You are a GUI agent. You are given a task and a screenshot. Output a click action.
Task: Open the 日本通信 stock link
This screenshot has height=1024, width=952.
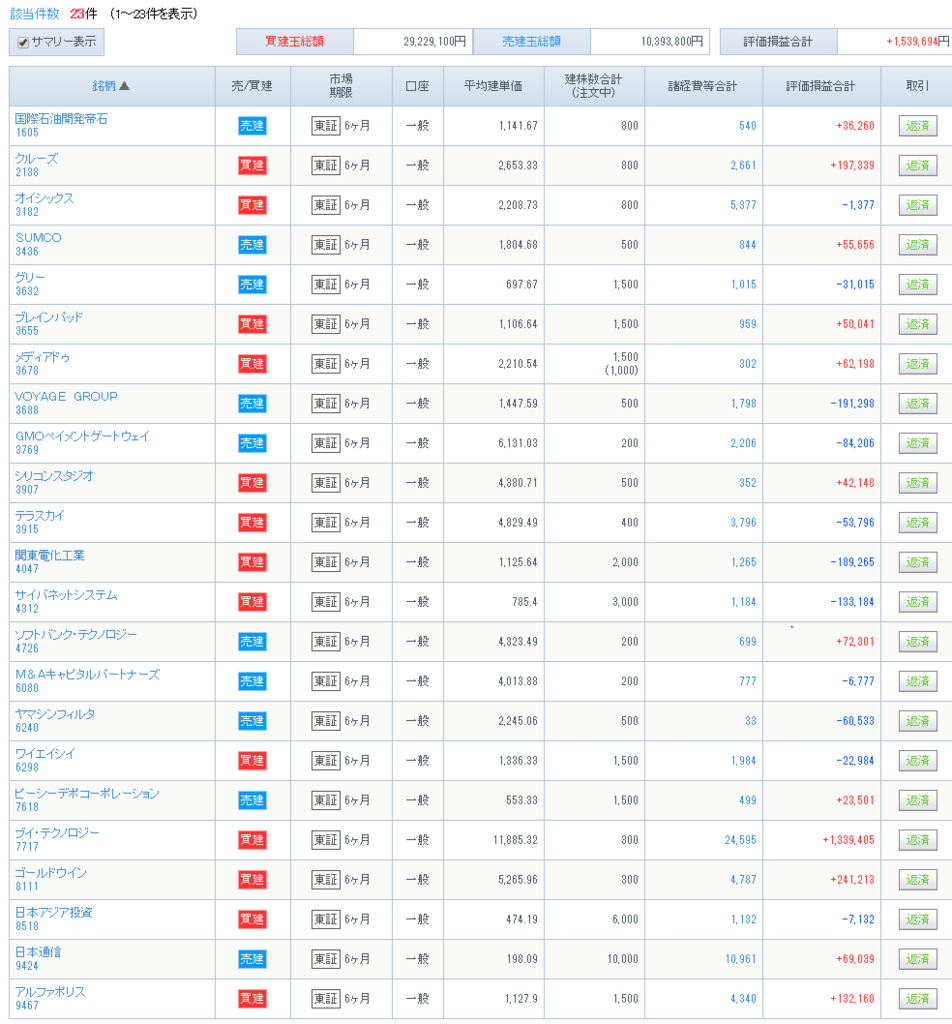point(38,952)
